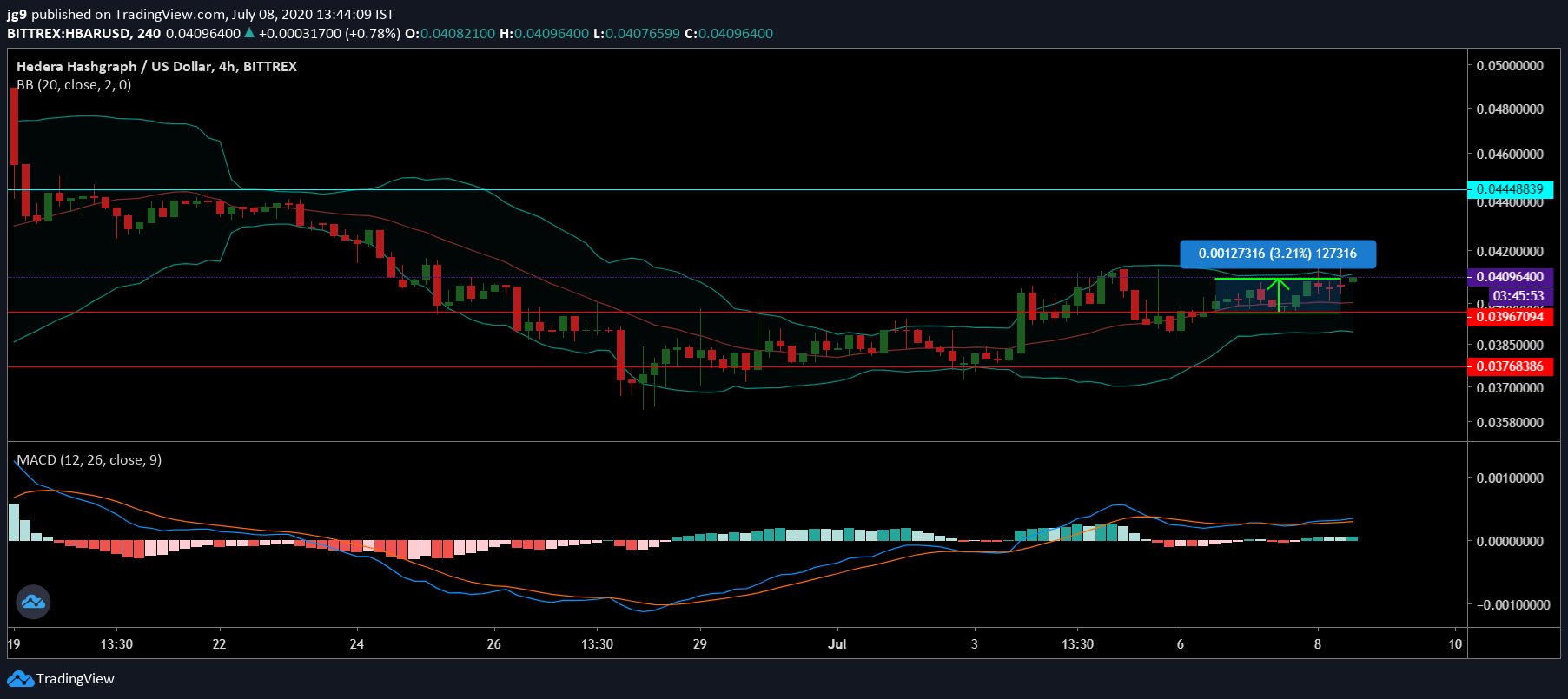Image resolution: width=1568 pixels, height=699 pixels.
Task: Click the 0.03850000 price axis label
Action: (1510, 346)
